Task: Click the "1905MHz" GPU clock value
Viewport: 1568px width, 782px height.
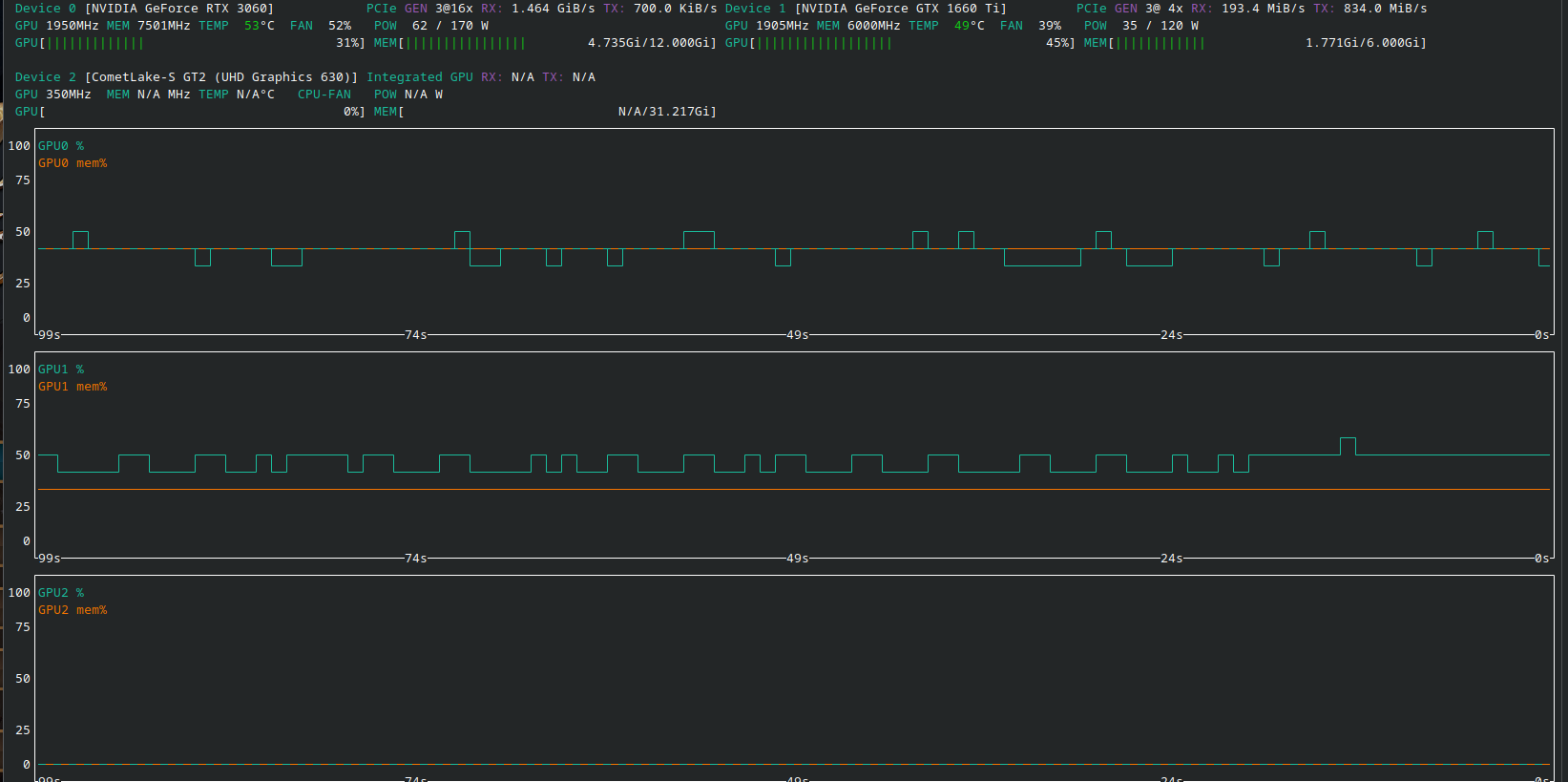Action: pos(783,26)
